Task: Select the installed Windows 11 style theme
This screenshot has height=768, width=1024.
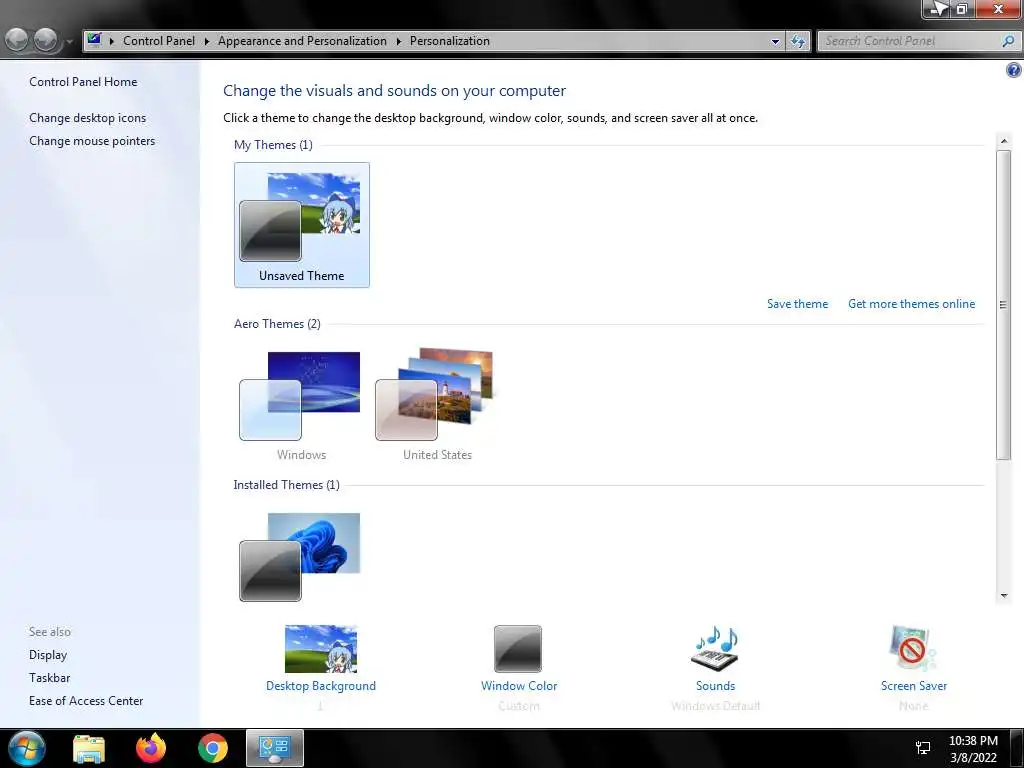Action: click(302, 557)
